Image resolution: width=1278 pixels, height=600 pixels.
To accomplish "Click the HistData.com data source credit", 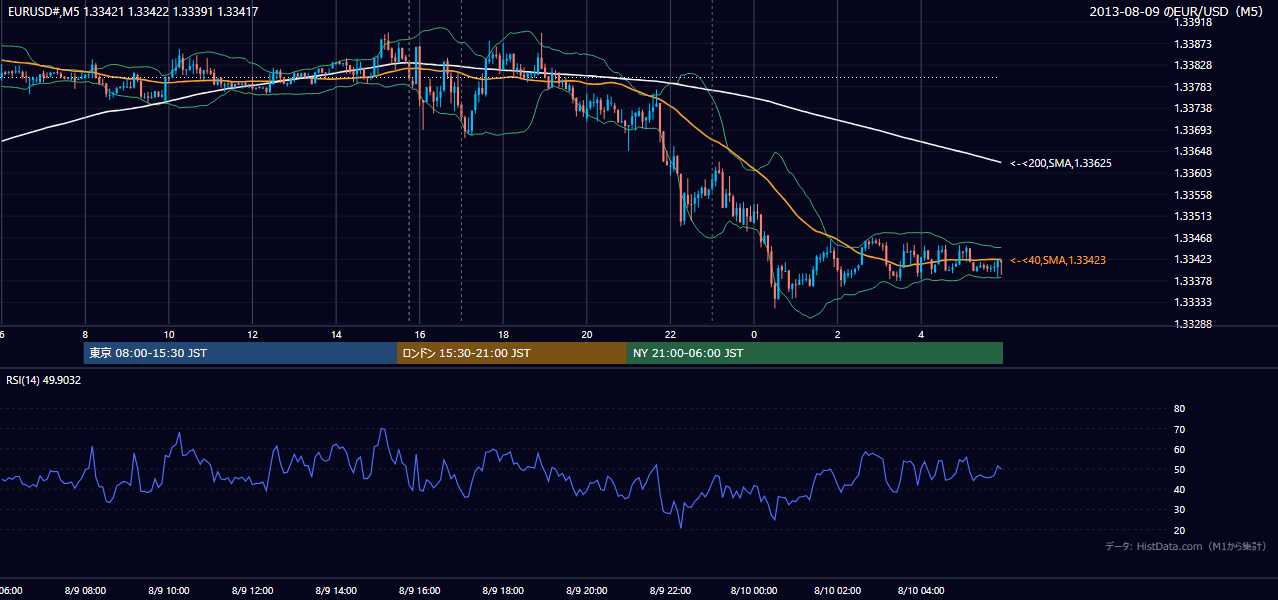I will click(1185, 546).
